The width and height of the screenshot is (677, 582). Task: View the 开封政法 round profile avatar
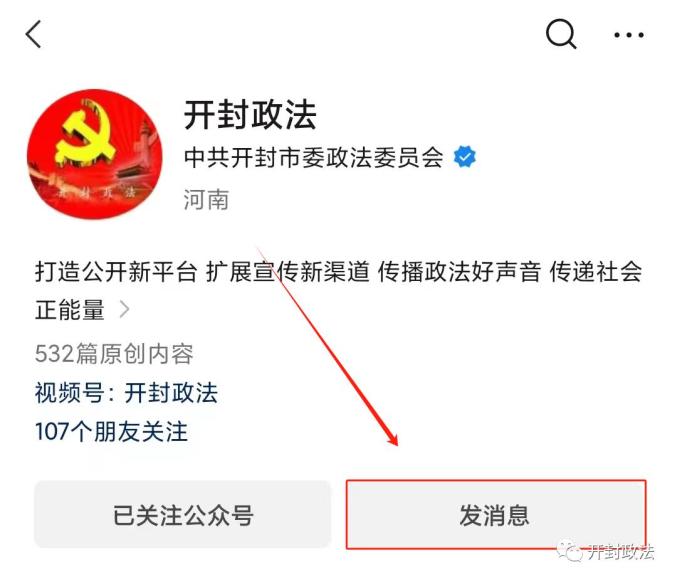pos(95,154)
